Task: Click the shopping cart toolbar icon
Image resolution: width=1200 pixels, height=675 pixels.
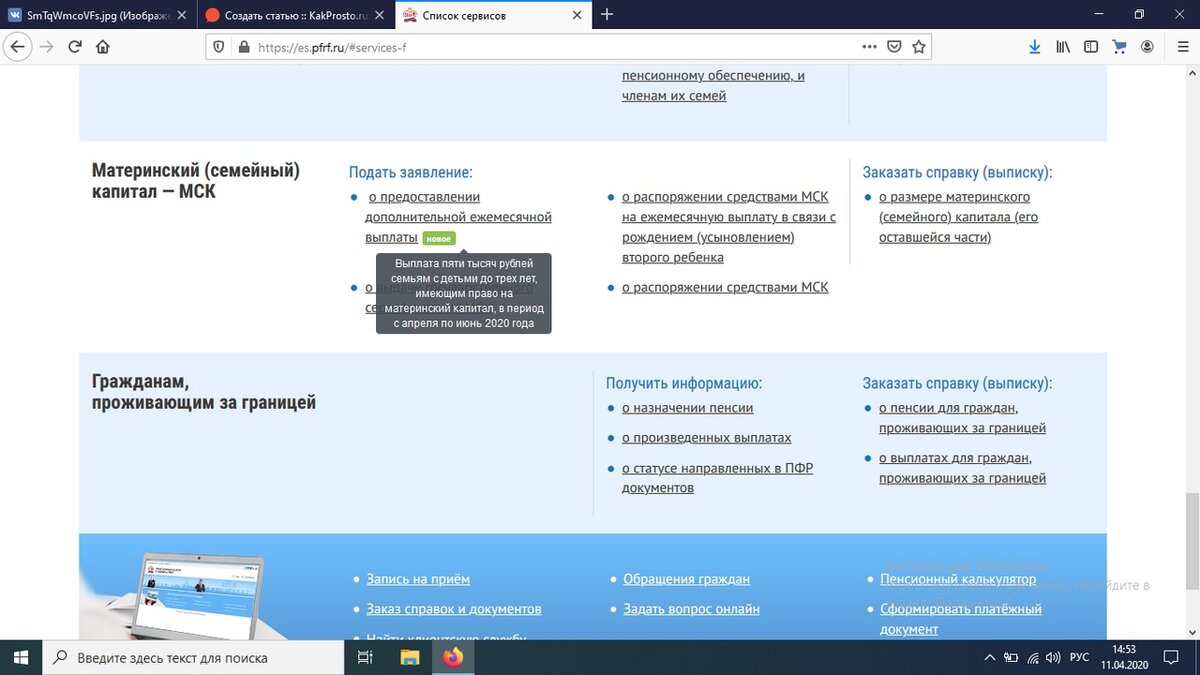Action: point(1119,47)
